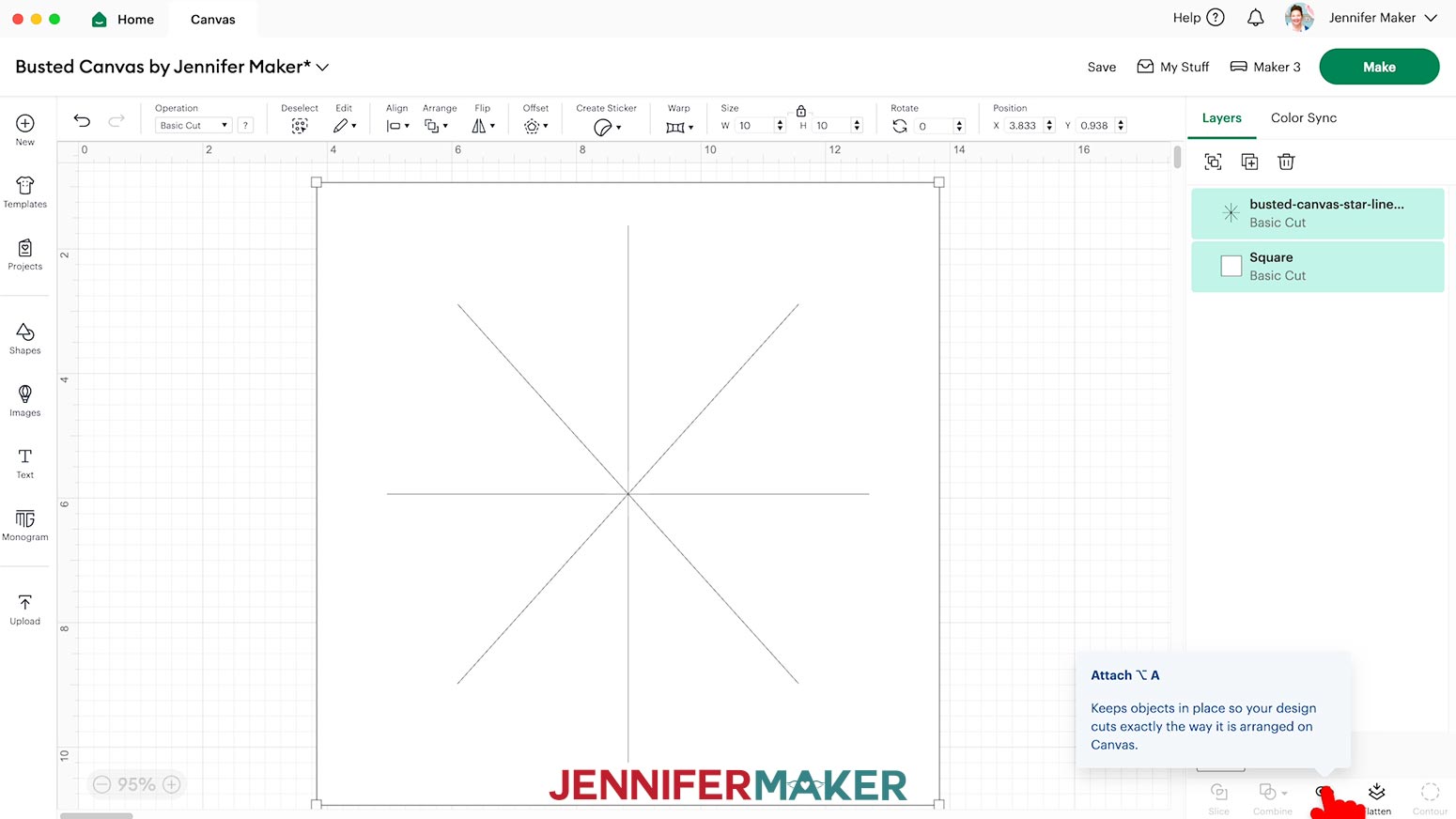Screen dimensions: 1456x819
Task: Click the Rotate stepper arrows
Action: coord(959,126)
